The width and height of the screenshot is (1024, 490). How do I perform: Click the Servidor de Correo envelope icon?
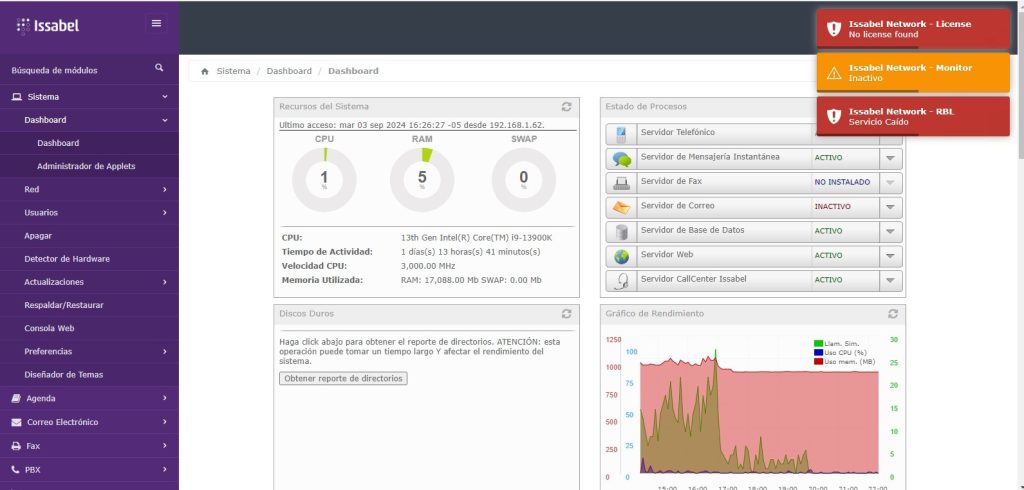[621, 206]
